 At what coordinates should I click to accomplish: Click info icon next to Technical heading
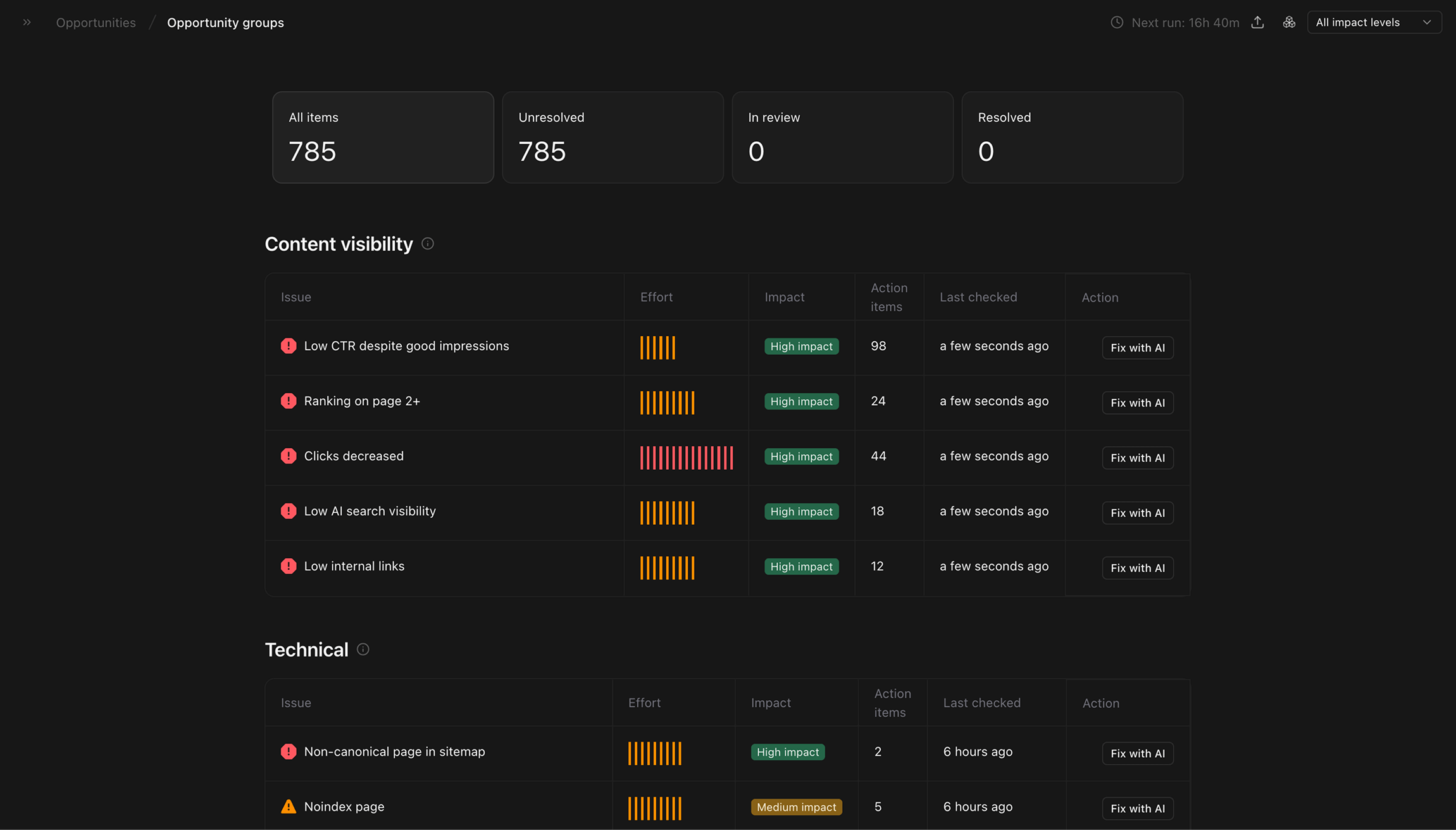(x=363, y=650)
